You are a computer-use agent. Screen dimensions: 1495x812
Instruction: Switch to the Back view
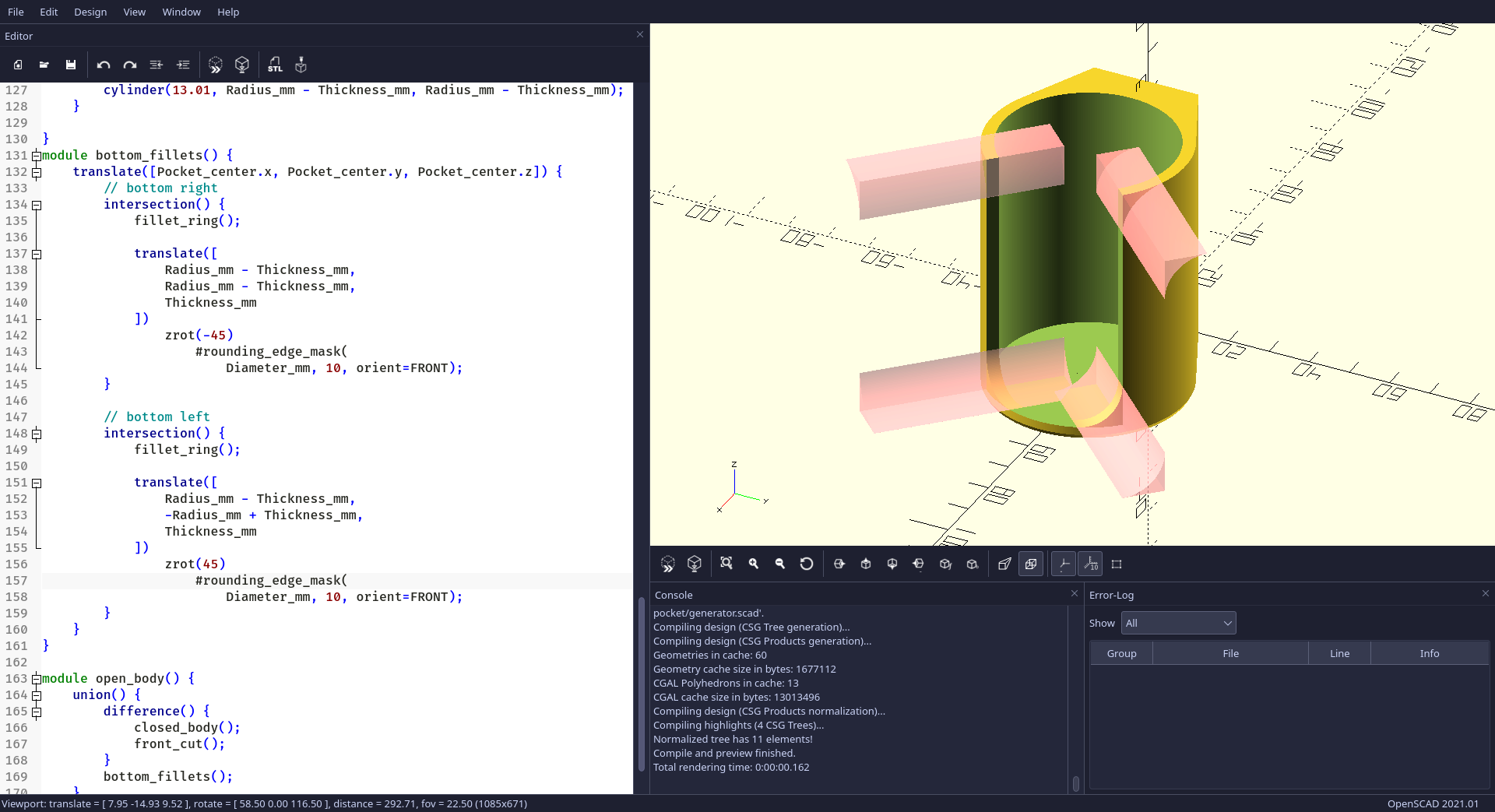973,564
